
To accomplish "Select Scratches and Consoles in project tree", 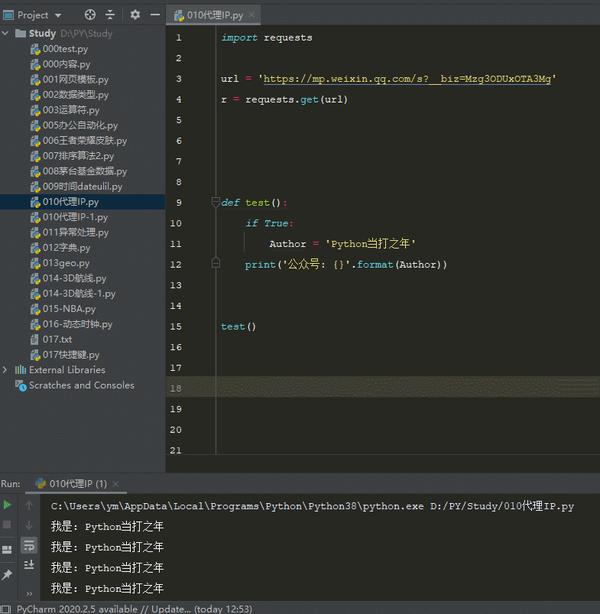I will point(80,385).
